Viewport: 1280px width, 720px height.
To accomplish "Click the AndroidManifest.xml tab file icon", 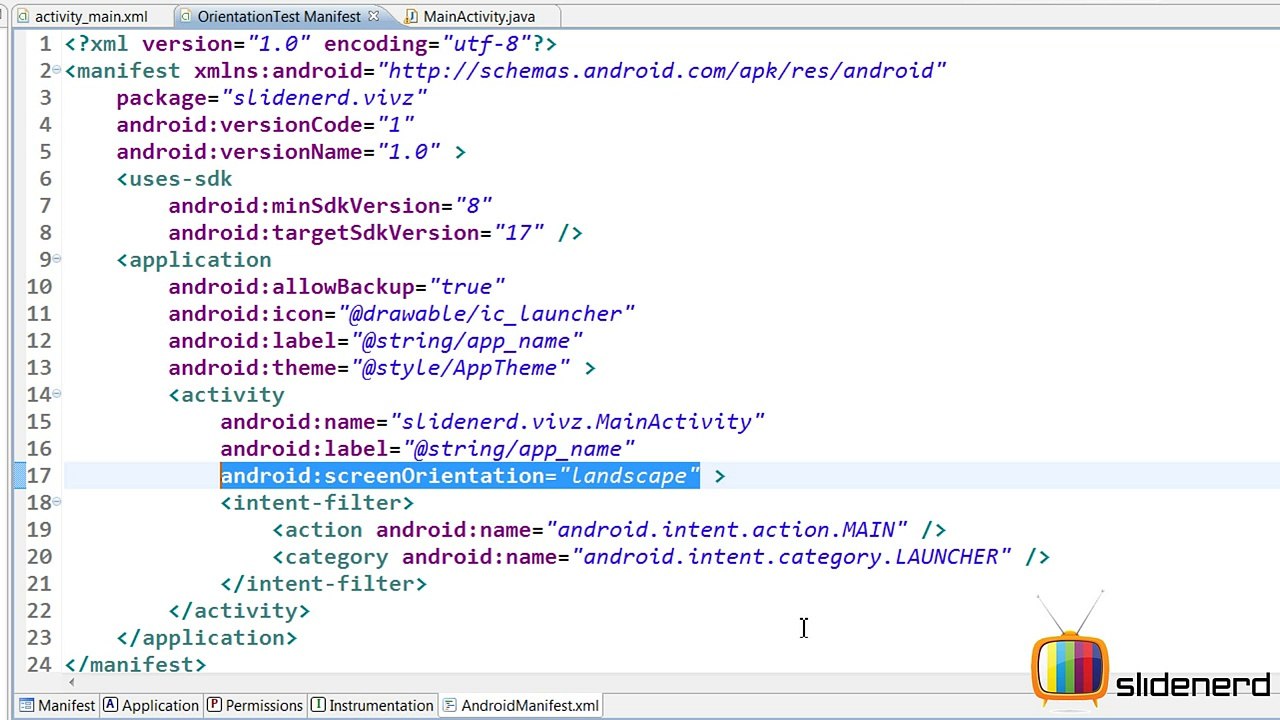I will (x=450, y=705).
